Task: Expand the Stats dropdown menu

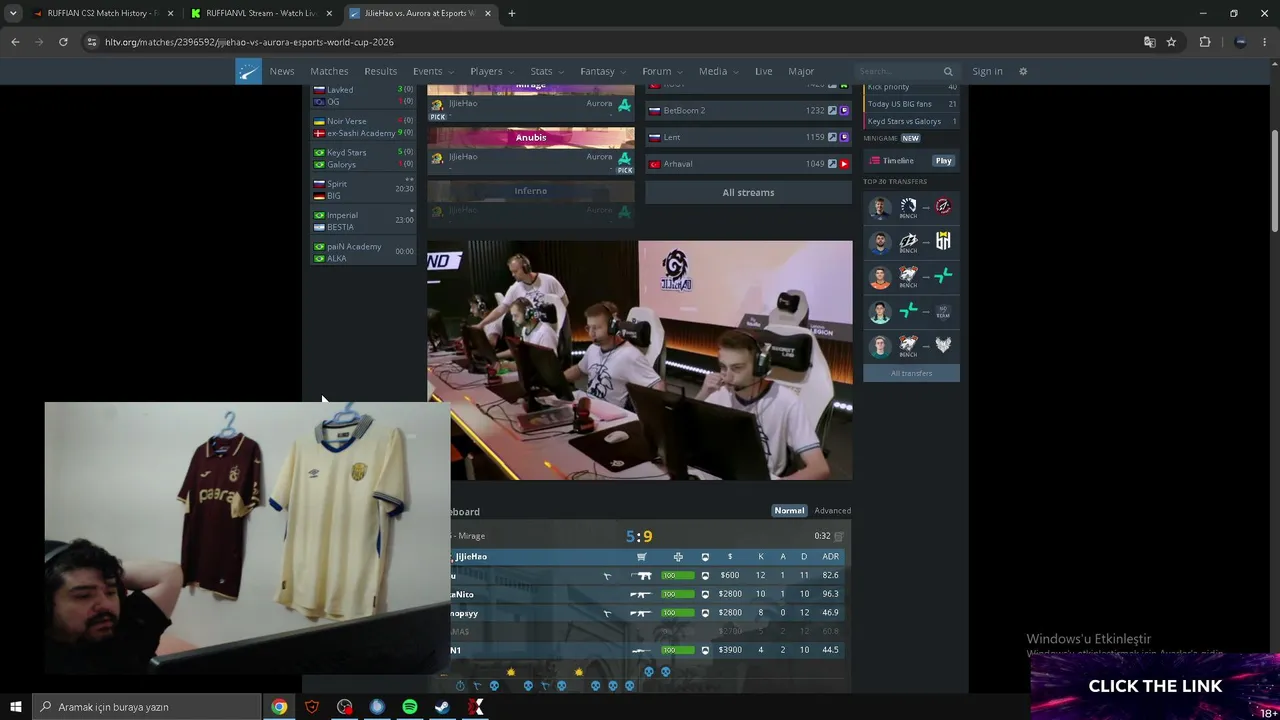Action: 547,71
